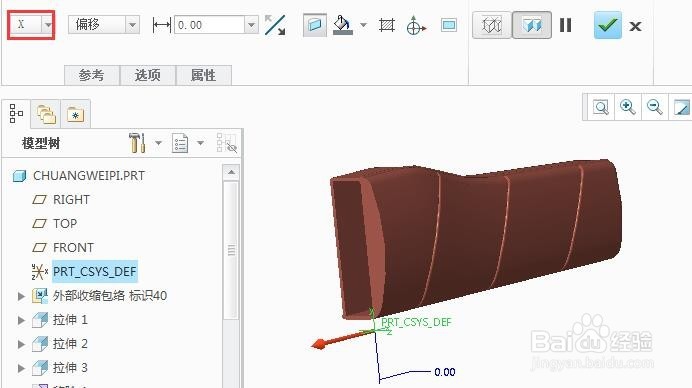Select the TOP datum plane
The height and width of the screenshot is (388, 692).
click(65, 223)
